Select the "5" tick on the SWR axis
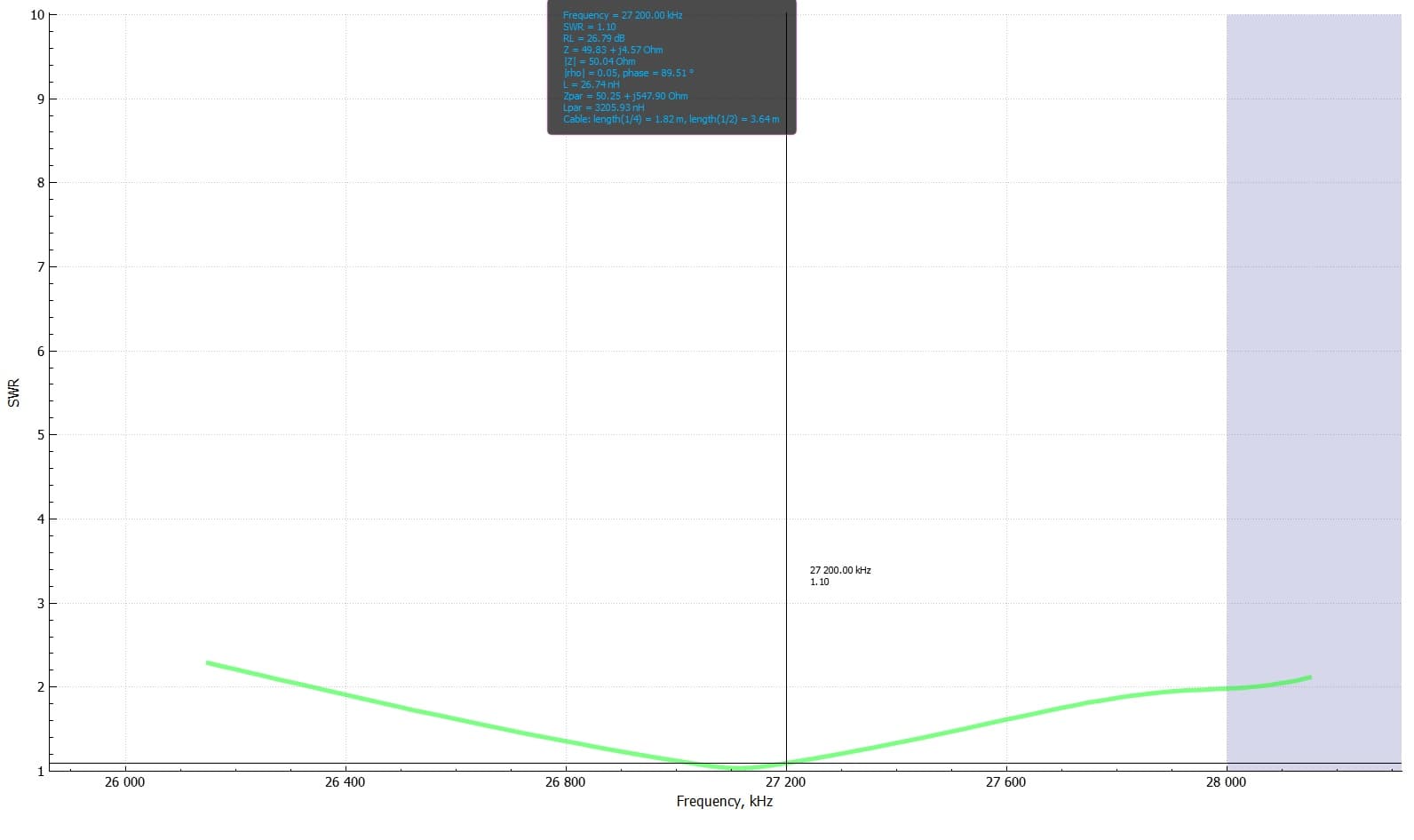The width and height of the screenshot is (1414, 840). tap(41, 435)
